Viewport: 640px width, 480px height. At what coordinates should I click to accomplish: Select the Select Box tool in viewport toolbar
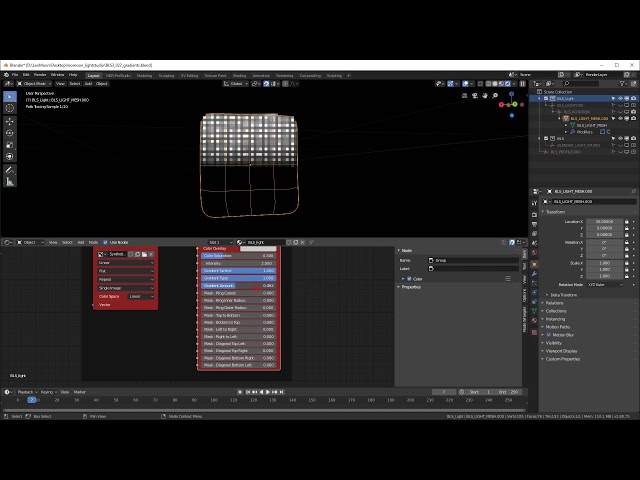pyautogui.click(x=10, y=96)
